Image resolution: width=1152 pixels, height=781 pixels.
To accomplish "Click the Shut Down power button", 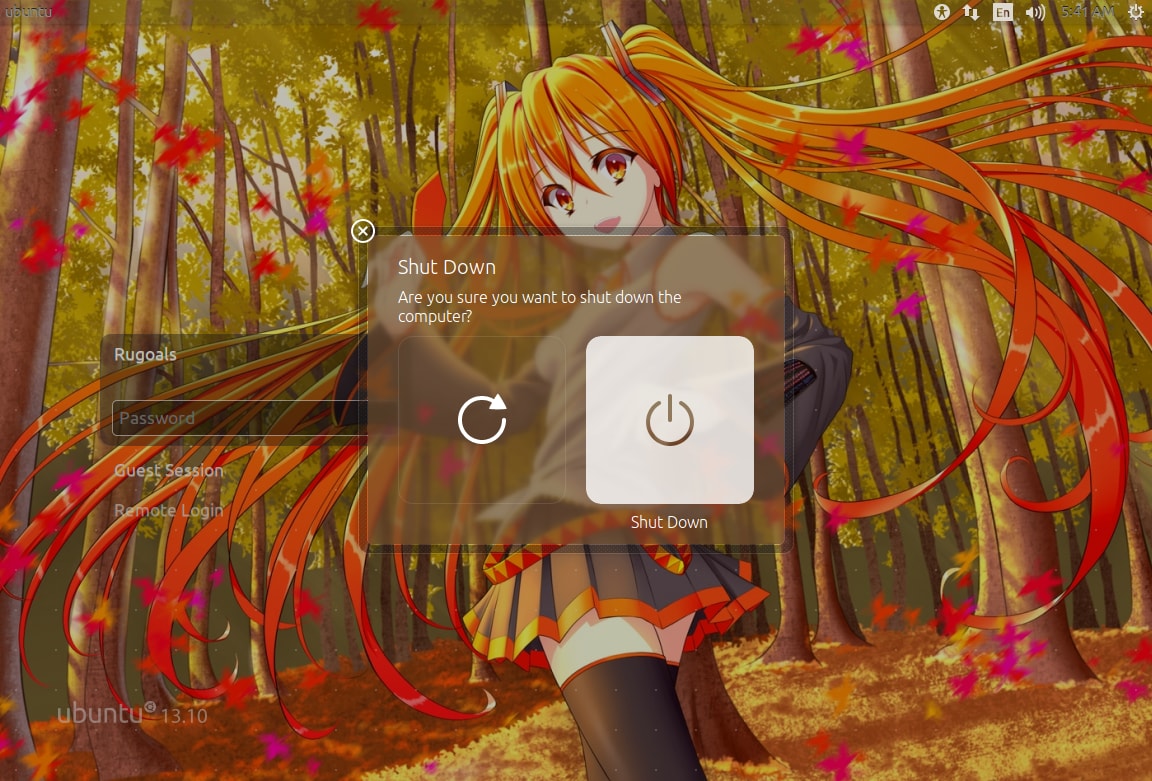I will click(669, 420).
